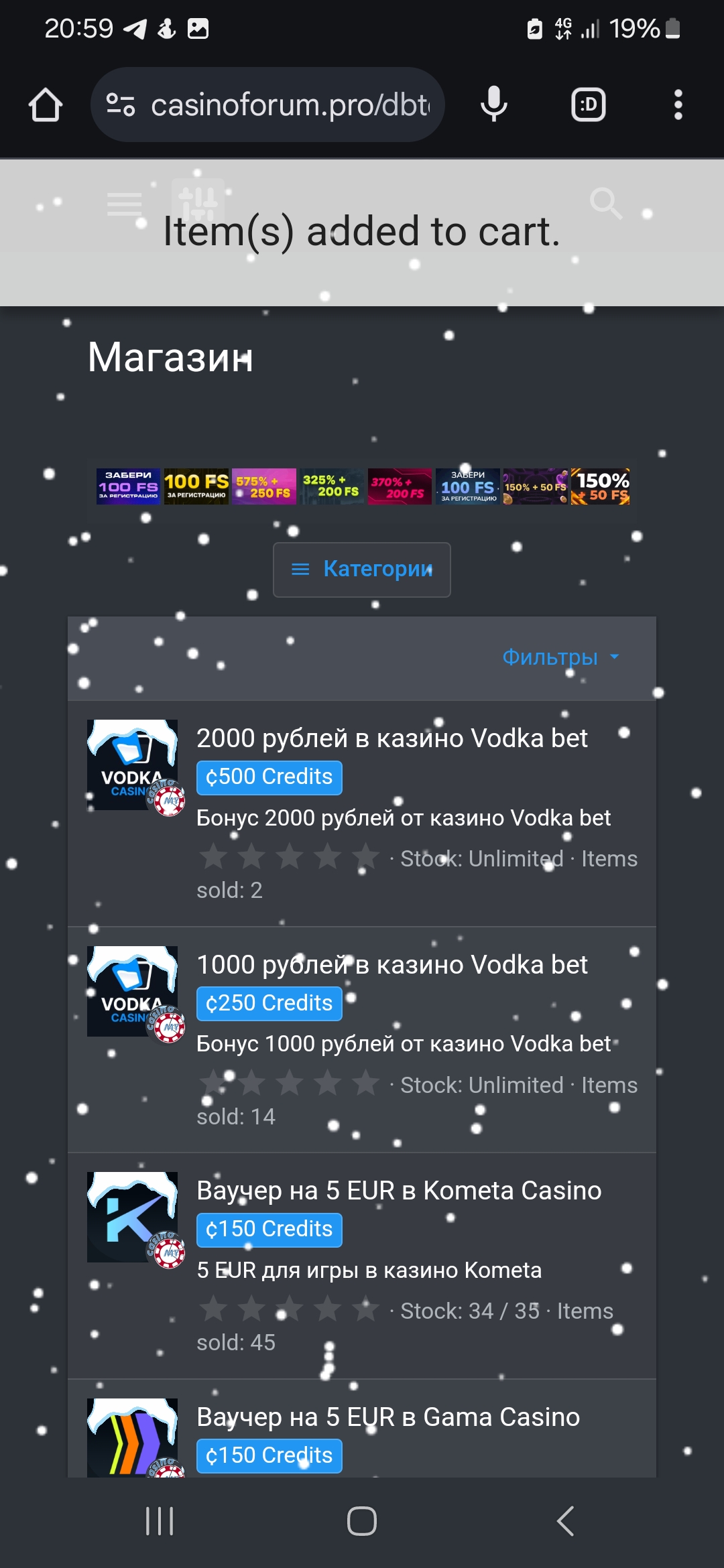This screenshot has height=1568, width=724.
Task: Open the browser tab switcher icon
Action: coord(589,105)
